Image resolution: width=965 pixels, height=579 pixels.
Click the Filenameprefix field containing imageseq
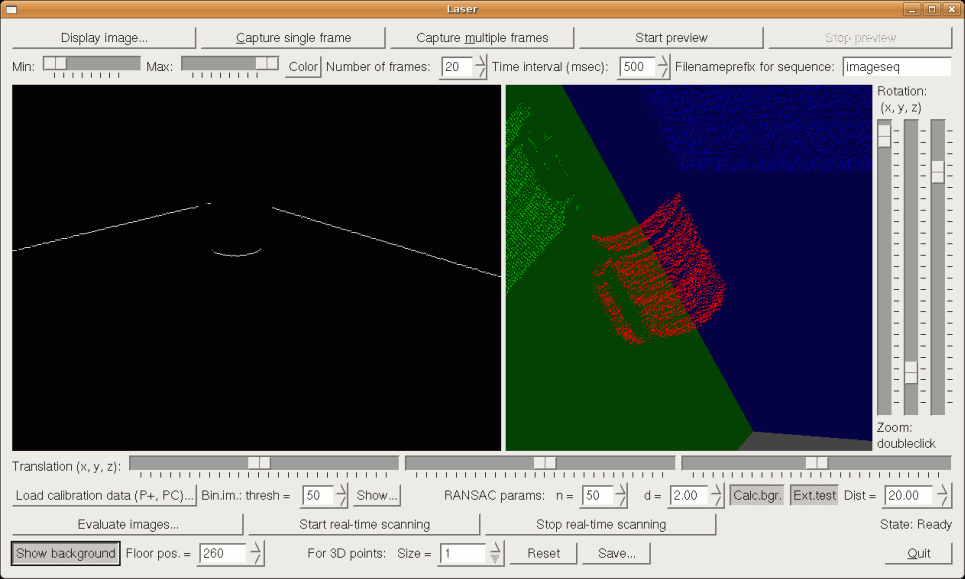[x=897, y=66]
